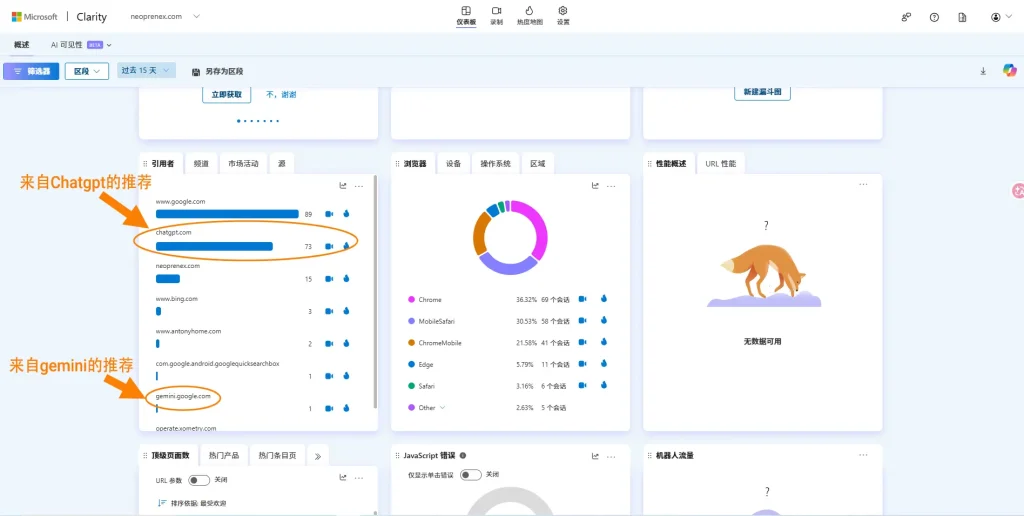Toggle 仅显示单击错误 switch

tap(471, 475)
